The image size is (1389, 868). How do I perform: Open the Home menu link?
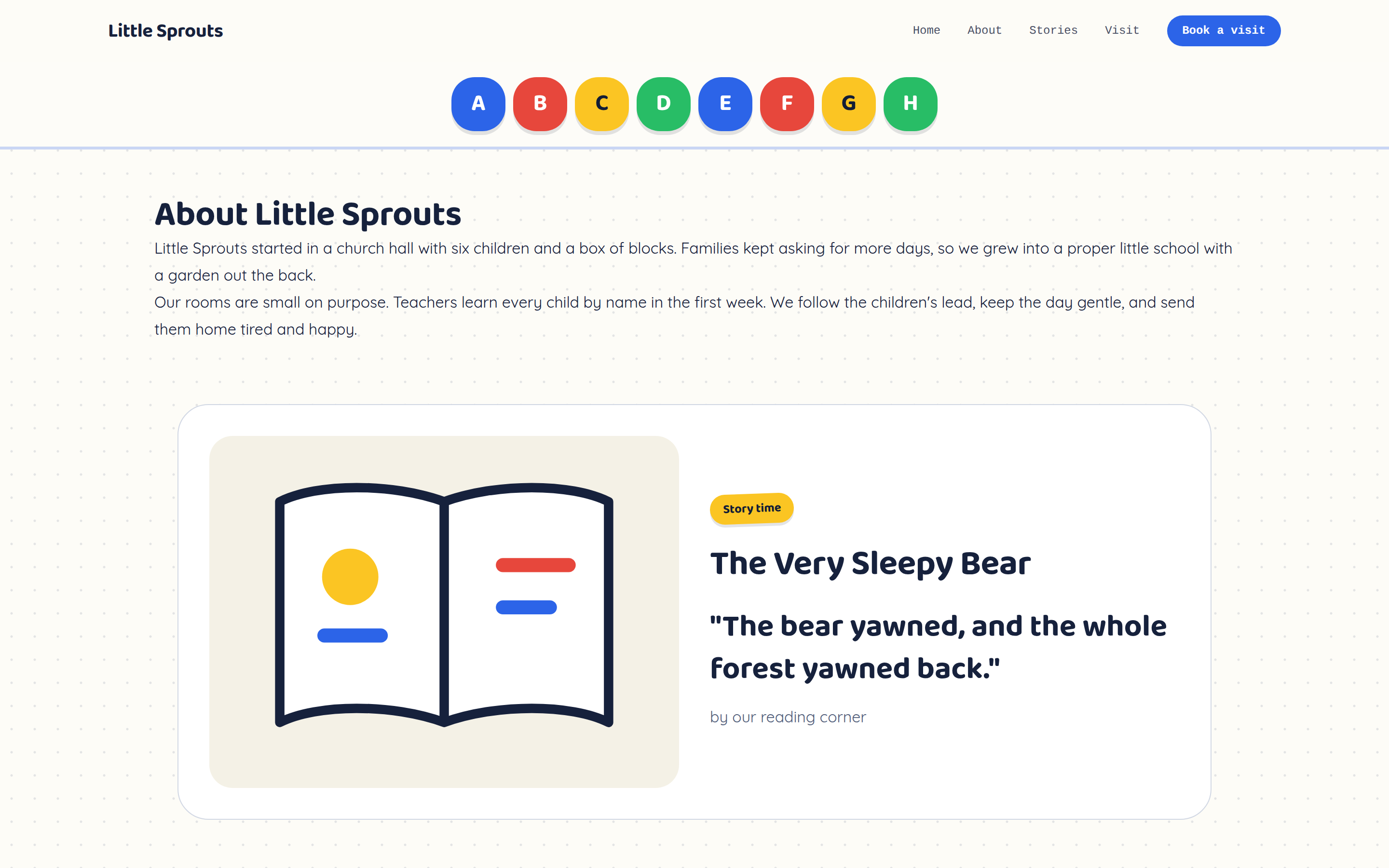(926, 30)
